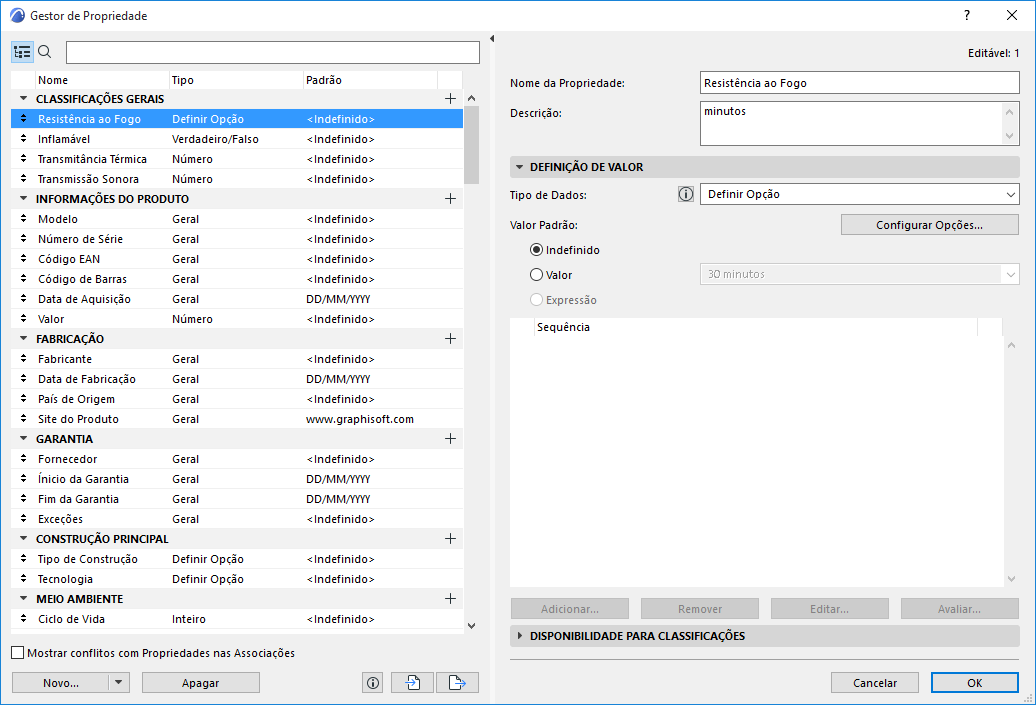Click the property list scrollbar thumb
The image size is (1036, 705).
(471, 145)
